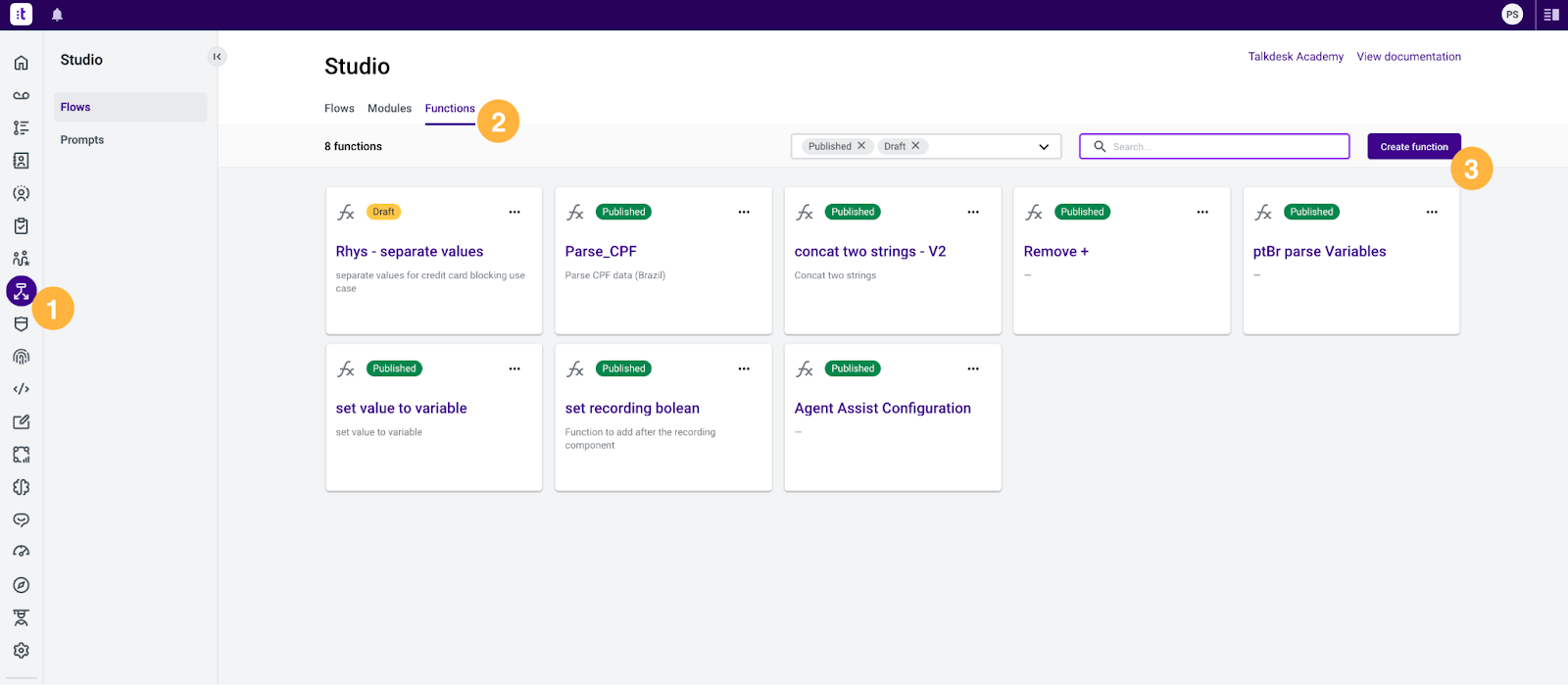Open the Remove + function
The width and height of the screenshot is (1568, 685).
(1055, 252)
